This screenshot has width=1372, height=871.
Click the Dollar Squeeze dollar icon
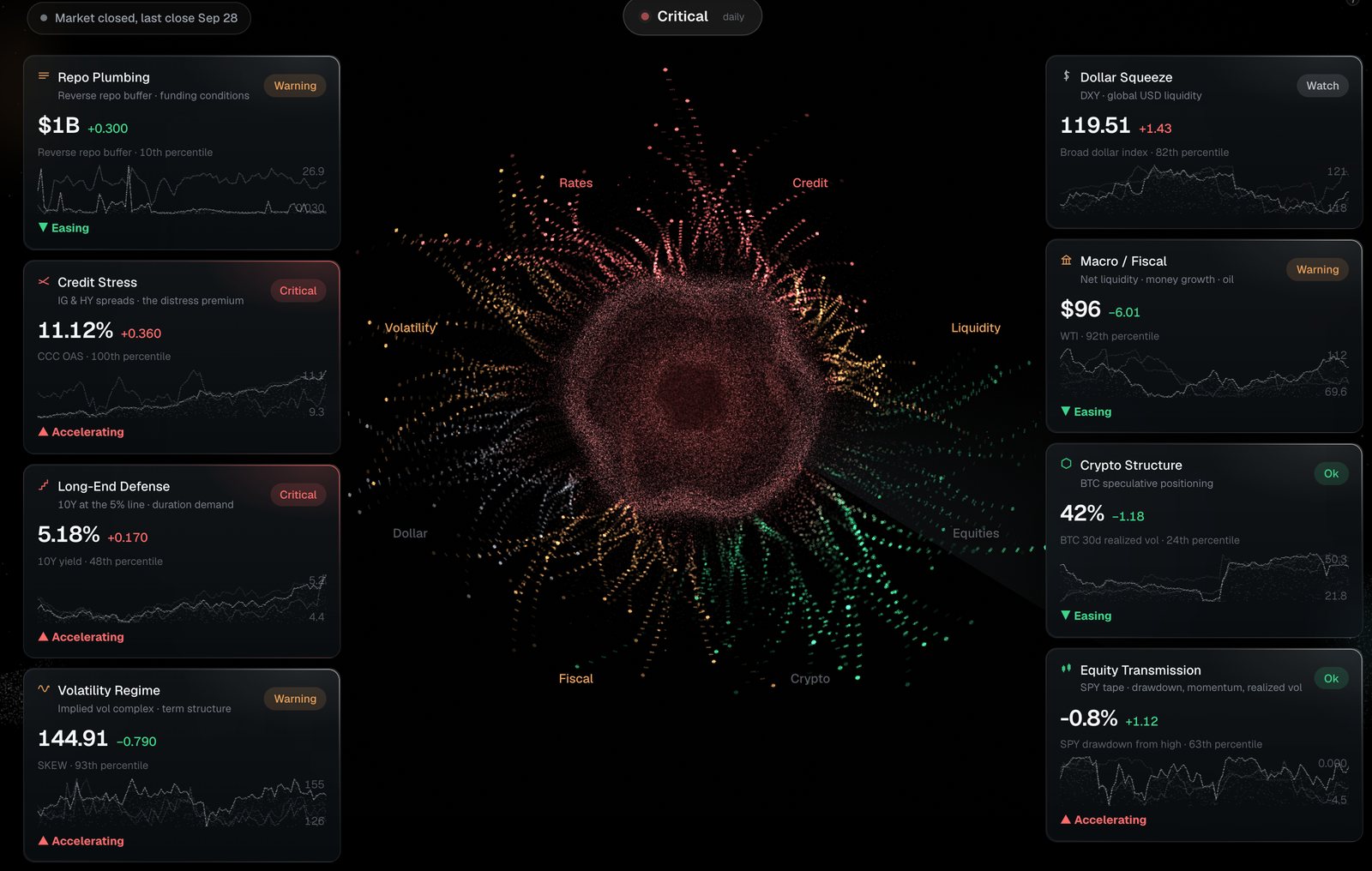pyautogui.click(x=1066, y=76)
